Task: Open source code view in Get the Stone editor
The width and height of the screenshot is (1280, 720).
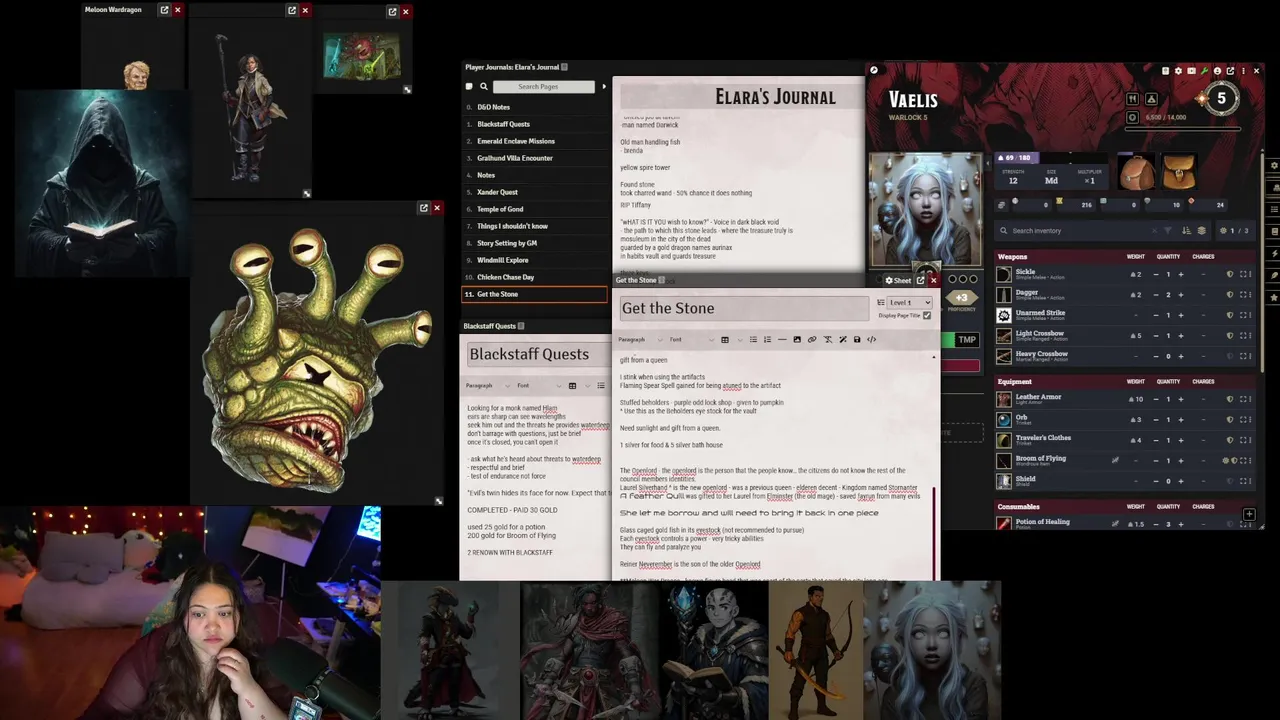Action: (x=871, y=339)
